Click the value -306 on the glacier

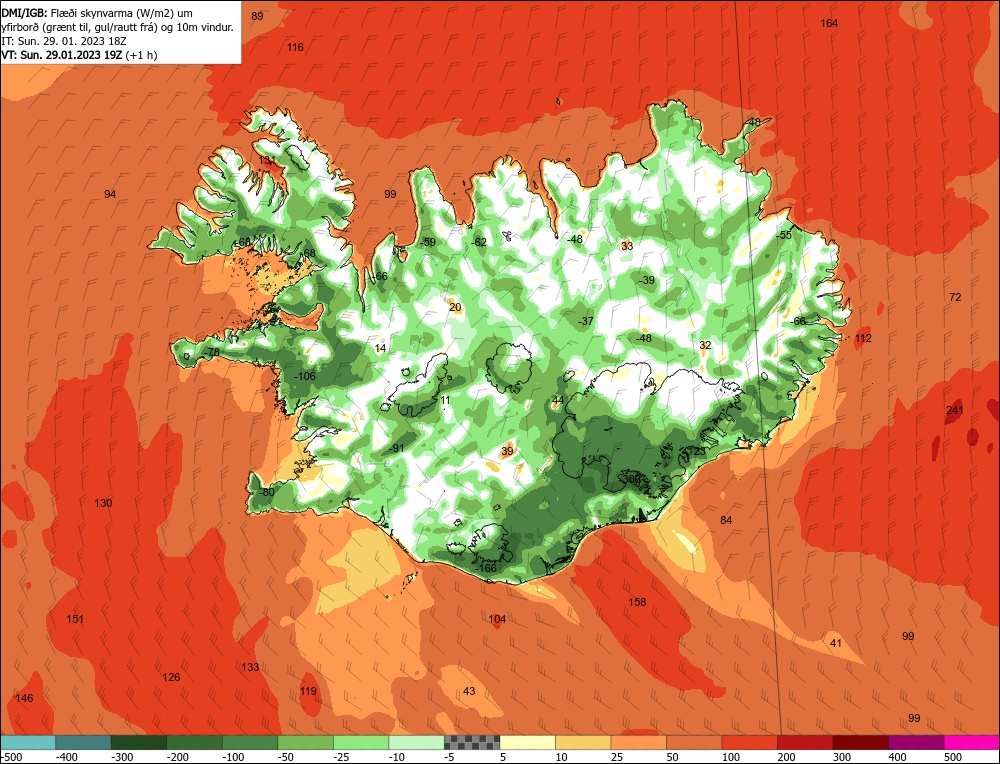(x=629, y=479)
